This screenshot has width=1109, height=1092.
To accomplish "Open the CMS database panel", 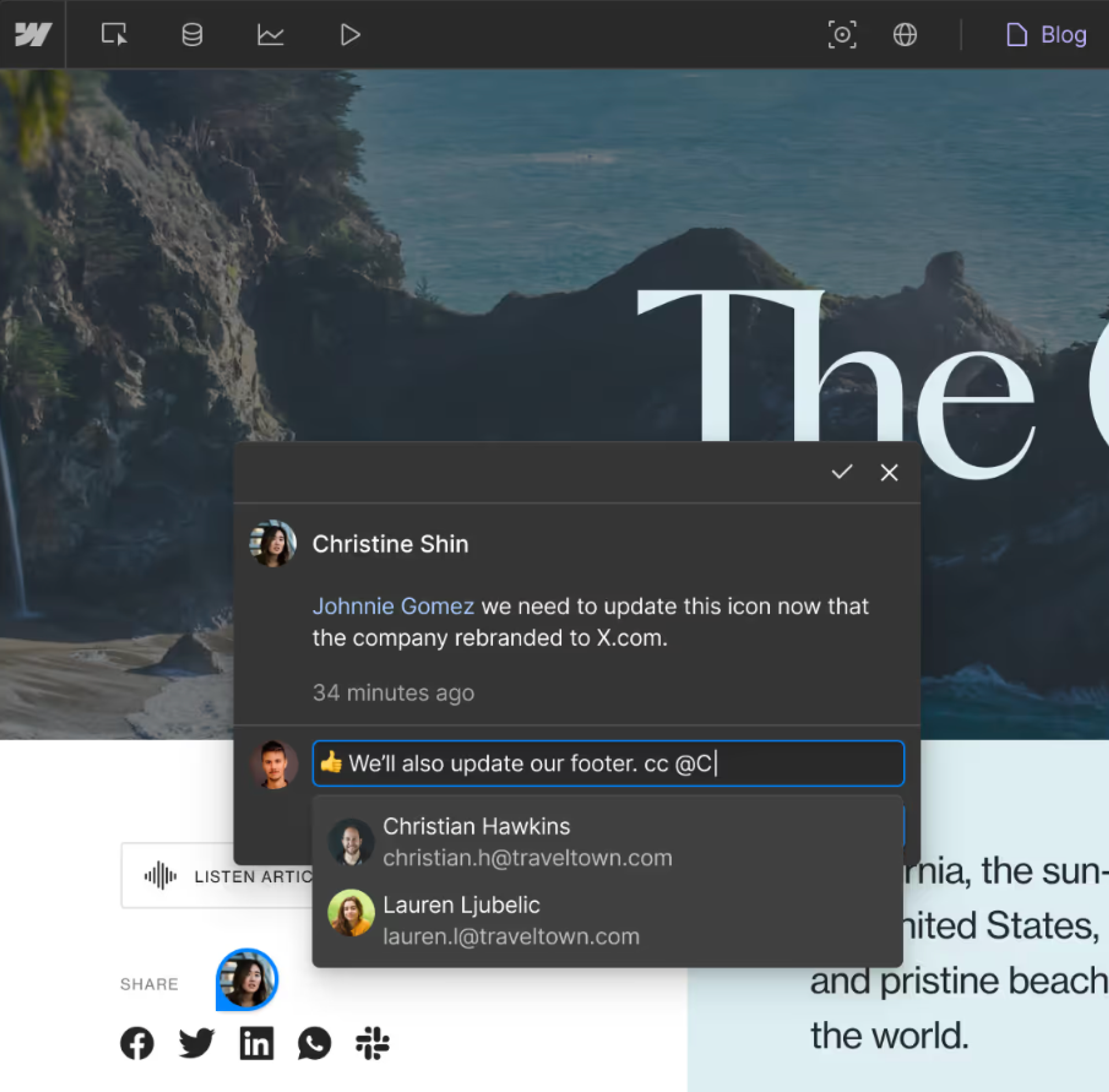I will point(192,35).
